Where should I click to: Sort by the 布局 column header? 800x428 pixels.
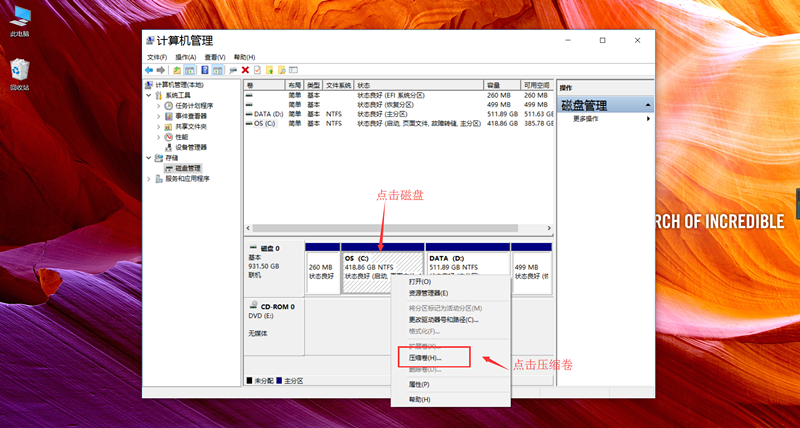294,85
